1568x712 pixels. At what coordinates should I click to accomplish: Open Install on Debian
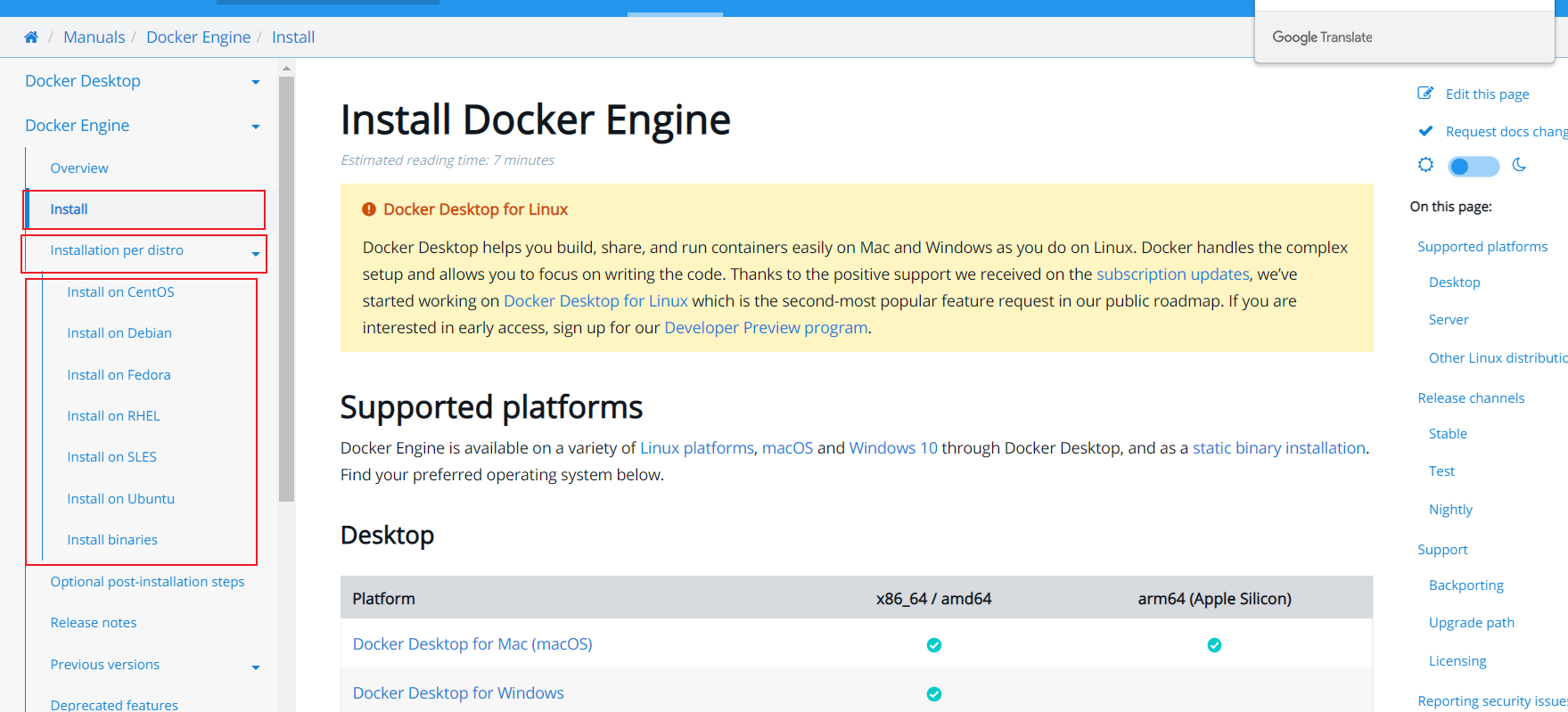click(x=119, y=333)
